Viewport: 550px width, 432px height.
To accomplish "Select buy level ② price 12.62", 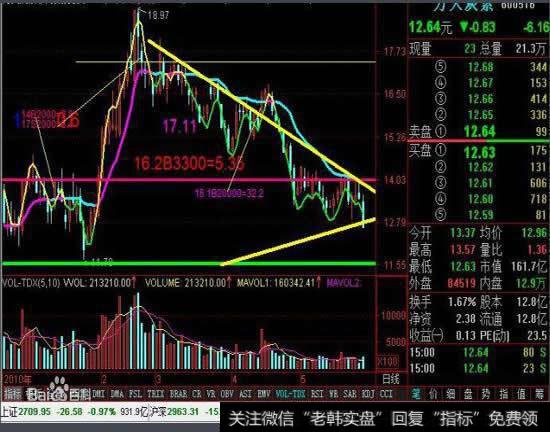I will coord(480,167).
